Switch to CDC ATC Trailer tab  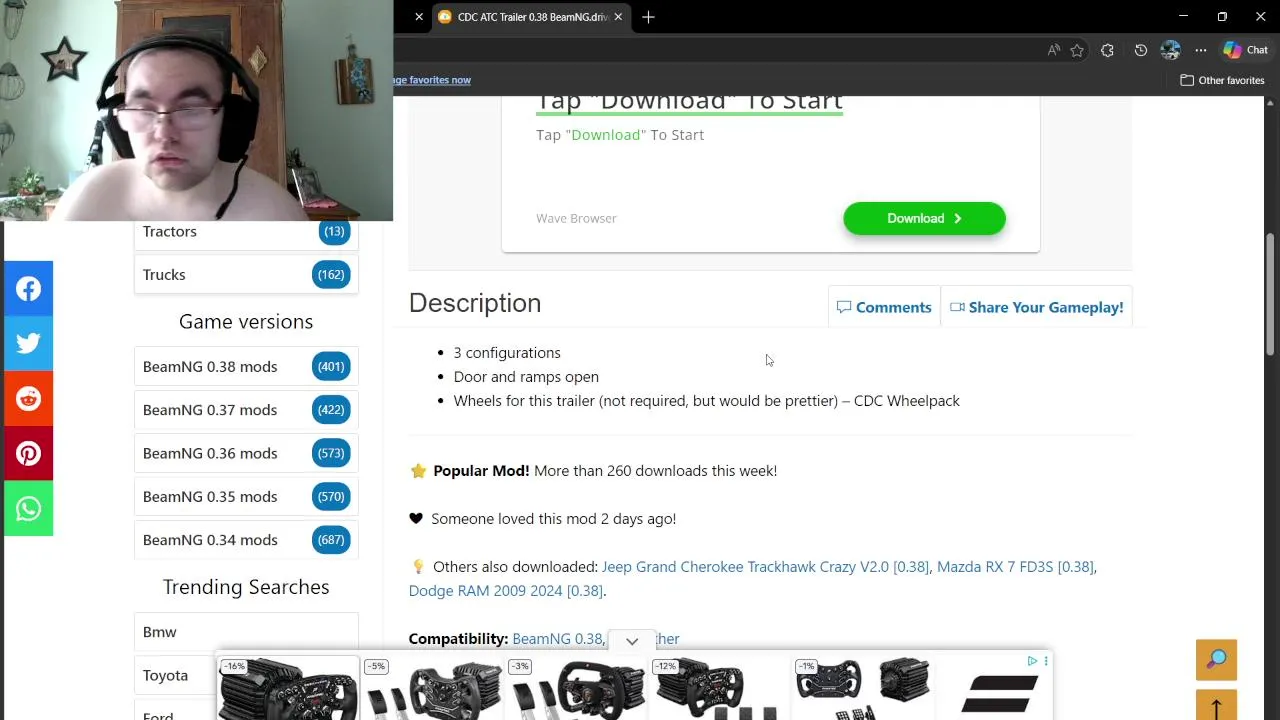point(531,17)
